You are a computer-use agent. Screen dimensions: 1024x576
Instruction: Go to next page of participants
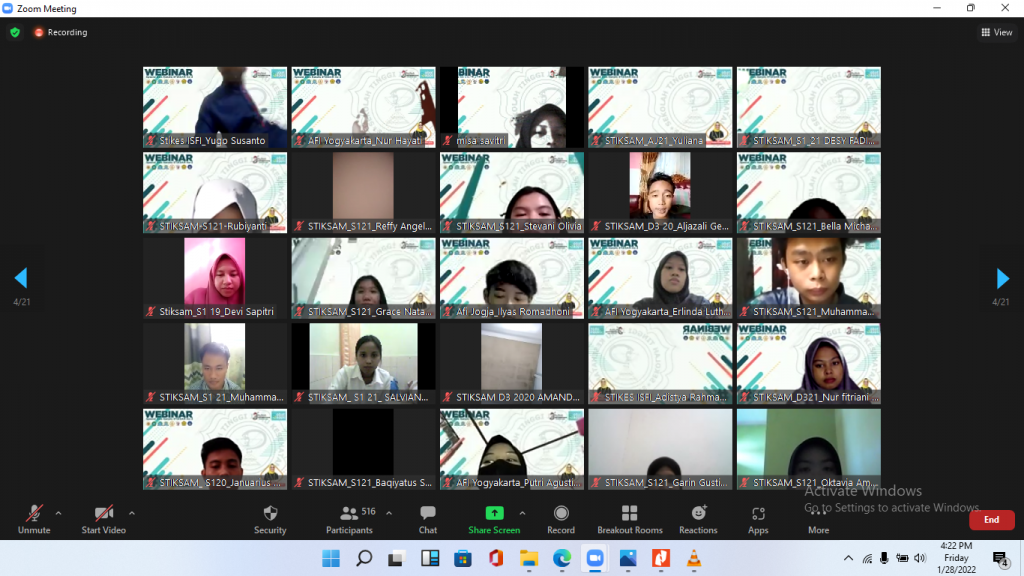pos(1002,278)
